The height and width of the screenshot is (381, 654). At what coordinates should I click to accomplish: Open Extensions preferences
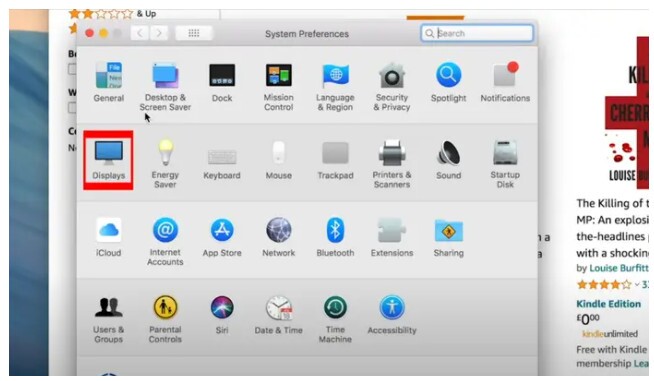(392, 237)
